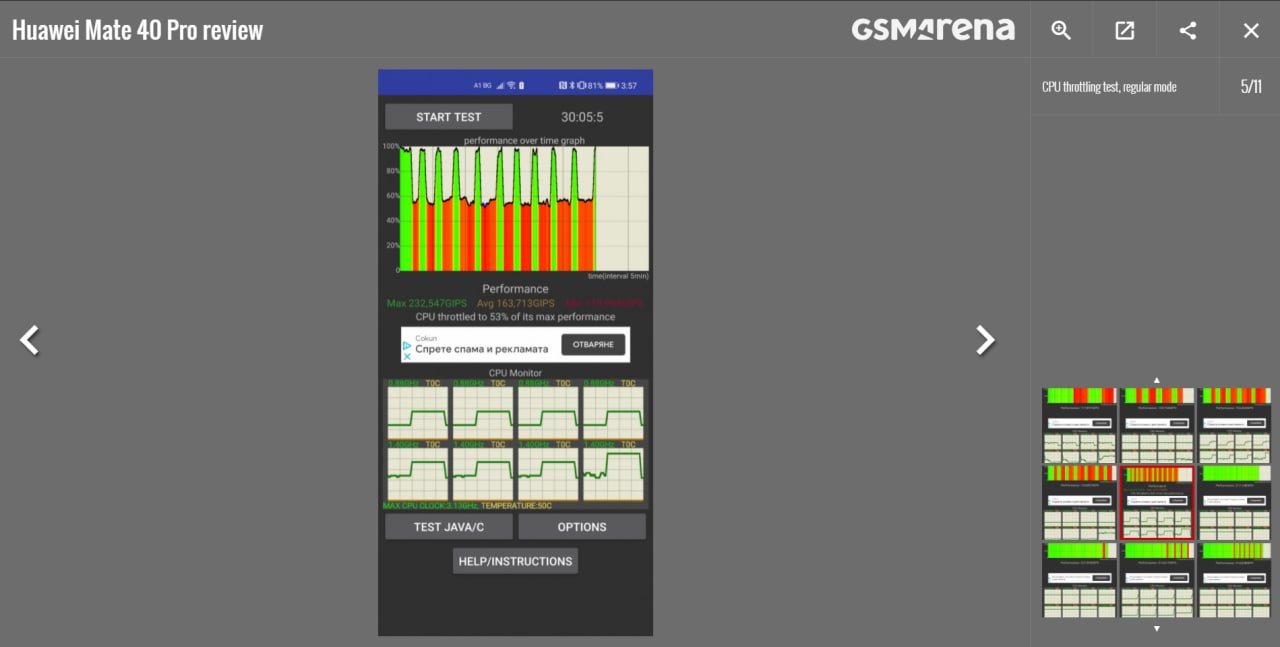Viewport: 1280px width, 647px height.
Task: Open the first thumbnail in the middle row
Action: tap(1079, 503)
